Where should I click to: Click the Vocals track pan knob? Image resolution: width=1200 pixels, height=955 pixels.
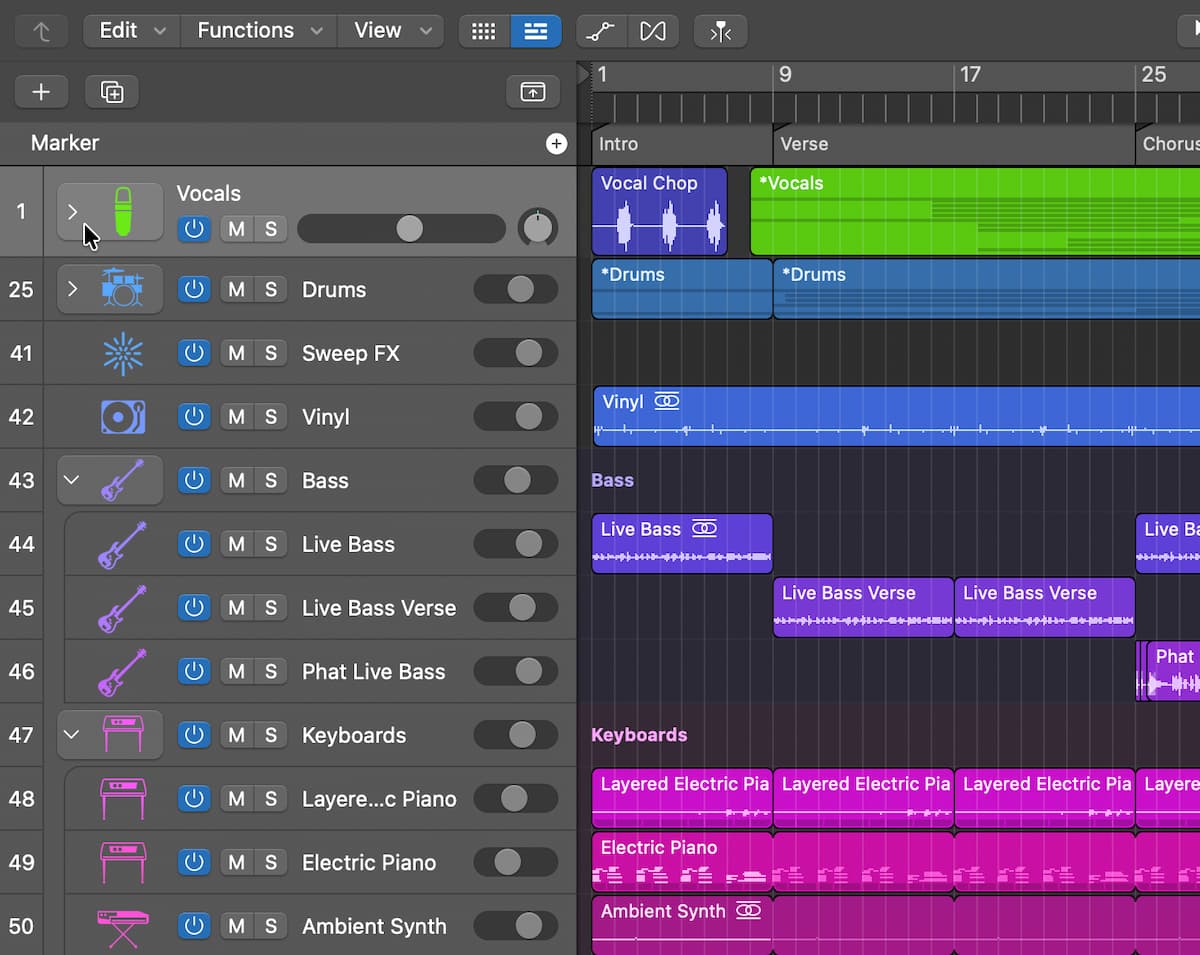(538, 228)
